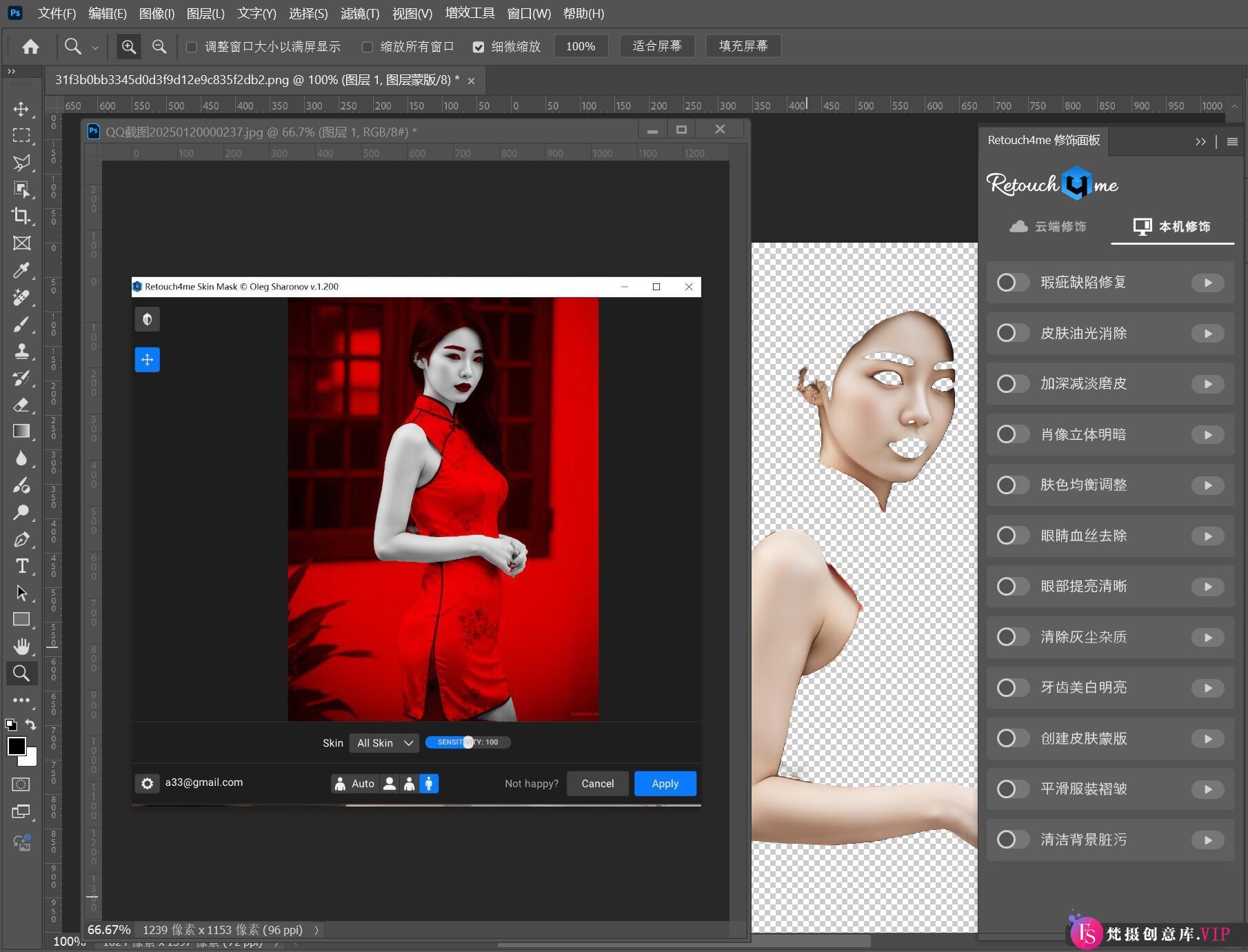Switch to the 云端修饰 tab
Image resolution: width=1248 pixels, height=952 pixels.
(x=1049, y=226)
